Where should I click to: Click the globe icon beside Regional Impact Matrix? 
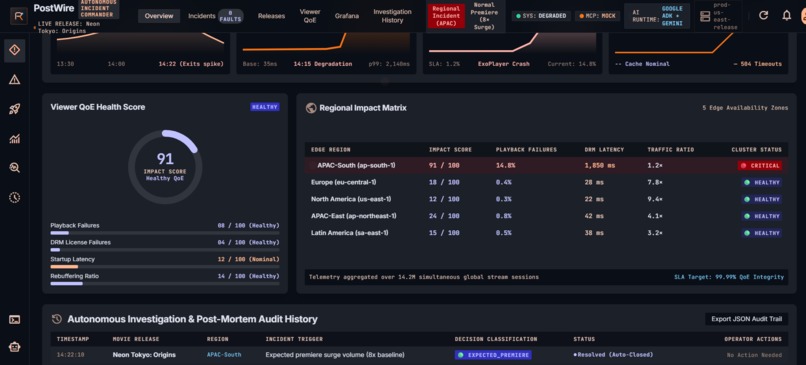310,108
